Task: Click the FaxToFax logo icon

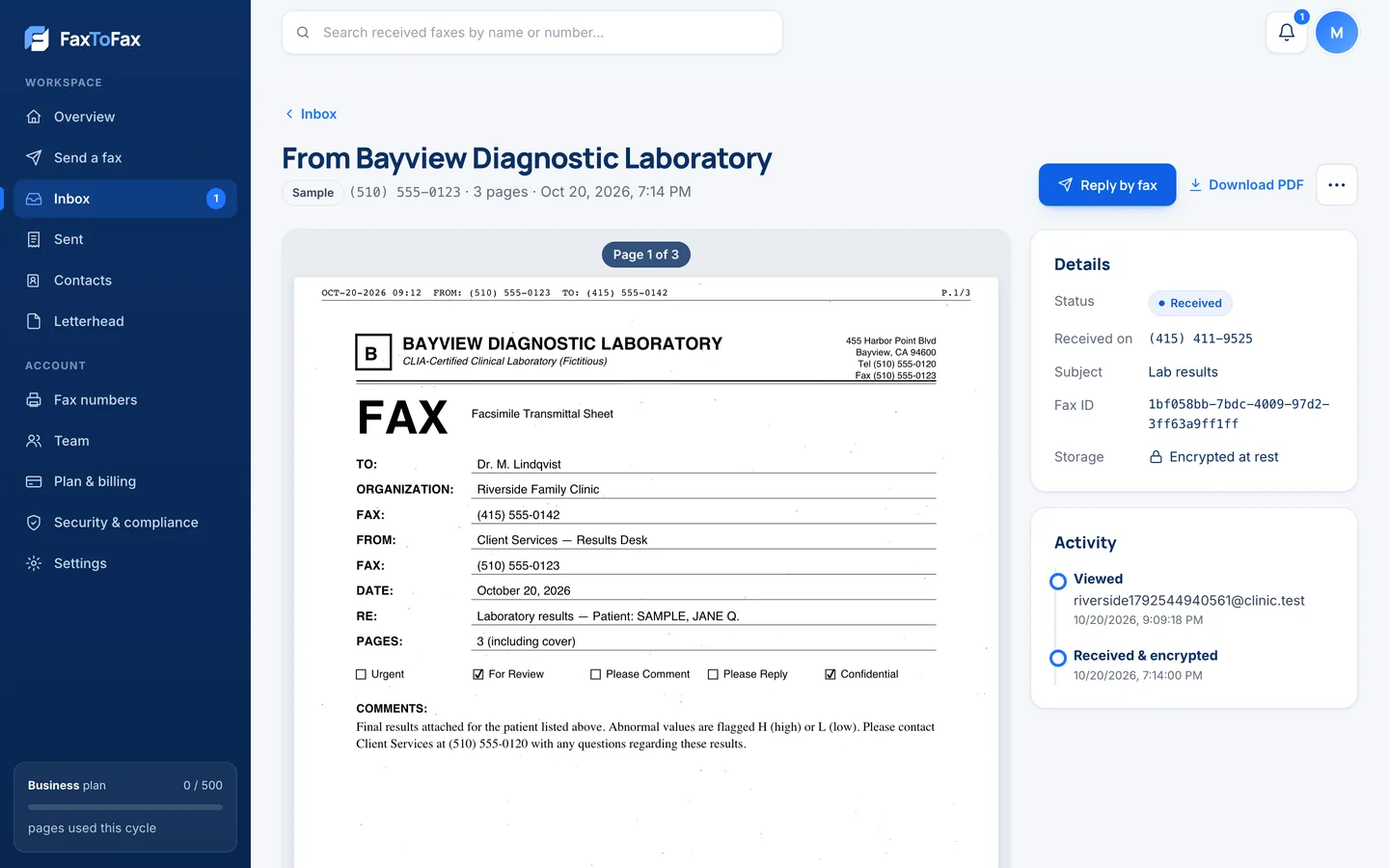Action: [x=37, y=39]
